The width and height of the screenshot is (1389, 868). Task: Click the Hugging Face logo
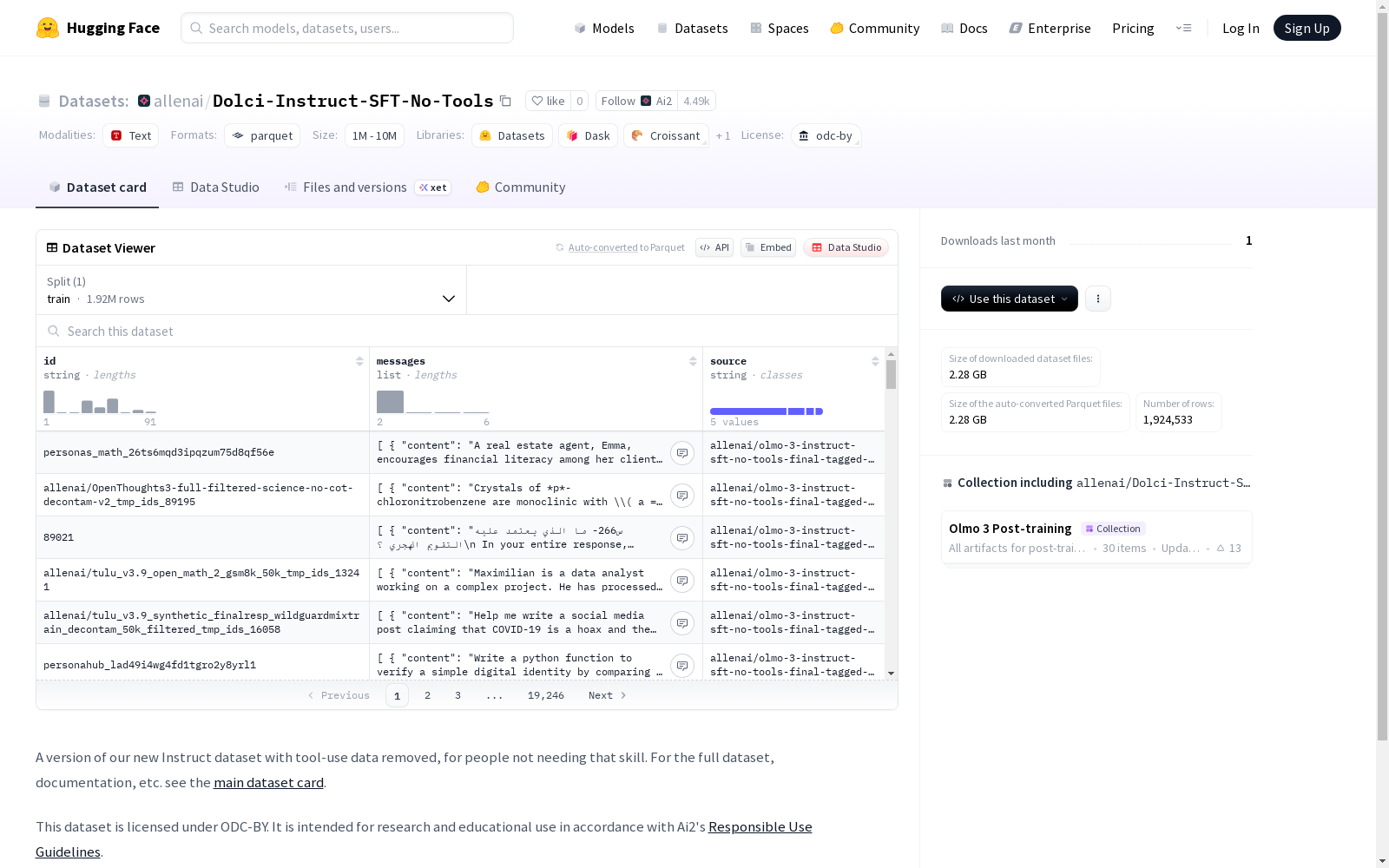[x=98, y=28]
